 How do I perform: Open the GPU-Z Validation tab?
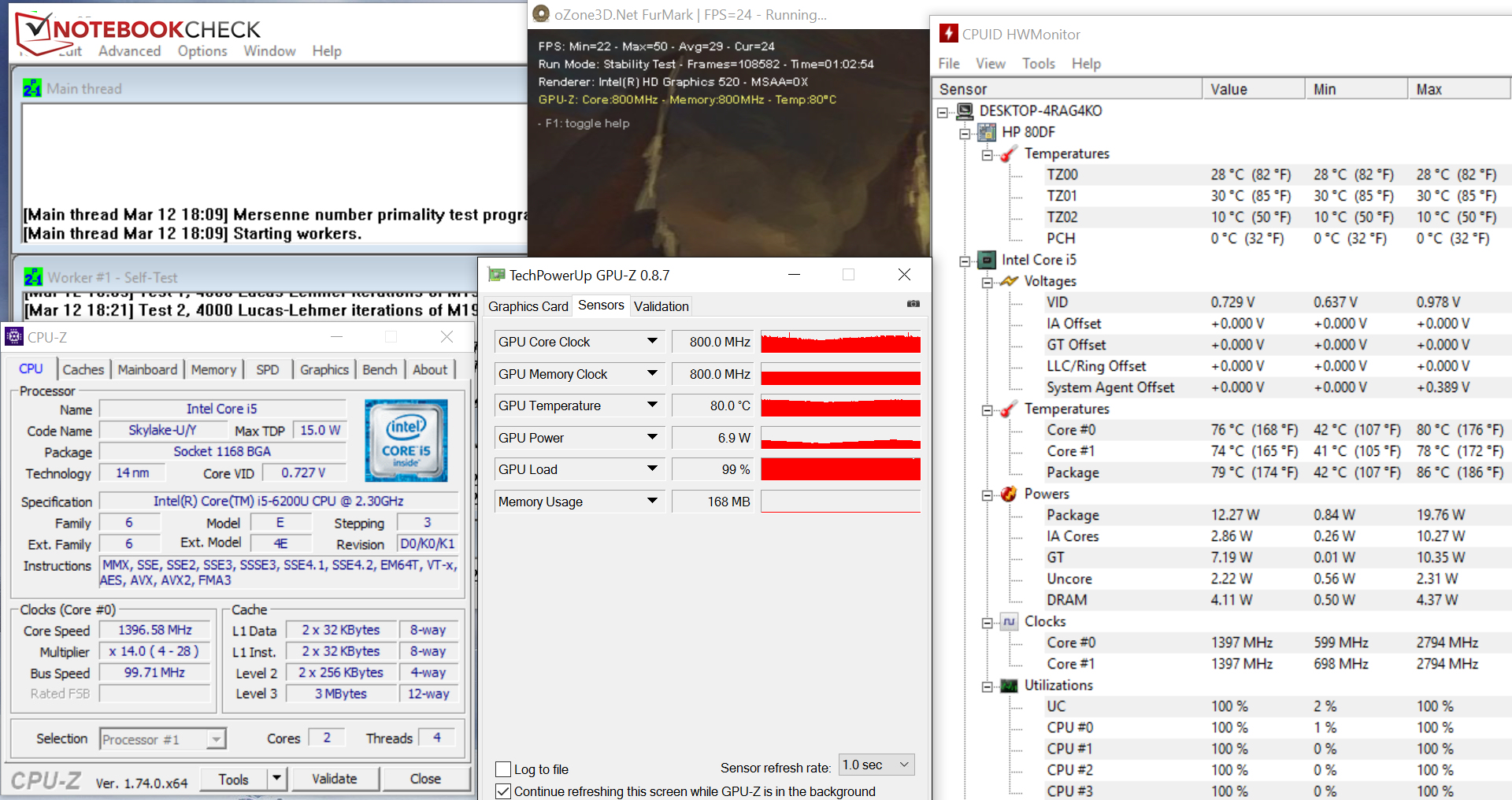(x=661, y=306)
